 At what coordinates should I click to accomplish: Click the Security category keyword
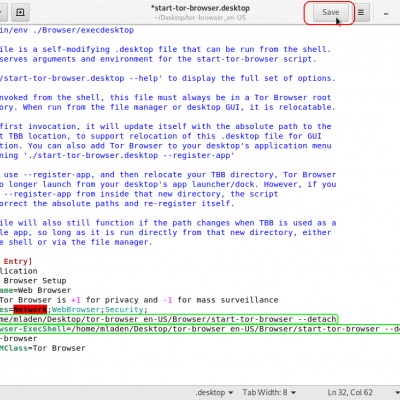pyautogui.click(x=124, y=310)
